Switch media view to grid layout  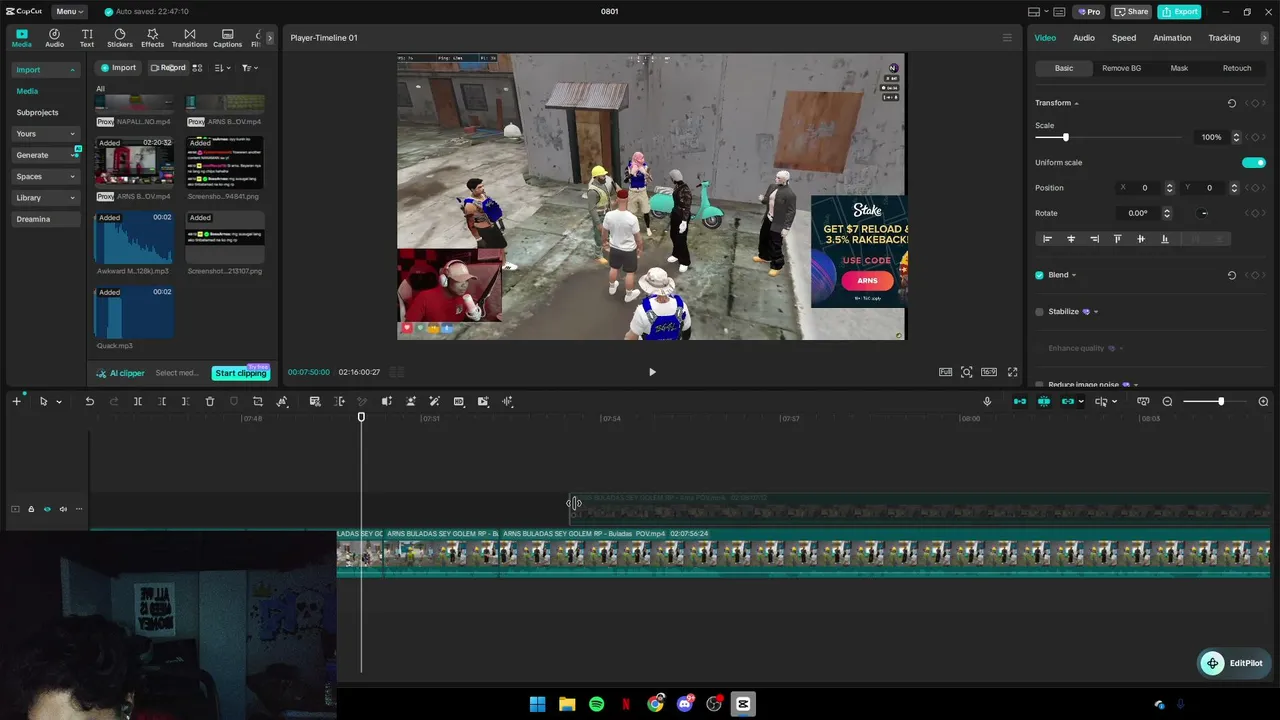pyautogui.click(x=197, y=68)
